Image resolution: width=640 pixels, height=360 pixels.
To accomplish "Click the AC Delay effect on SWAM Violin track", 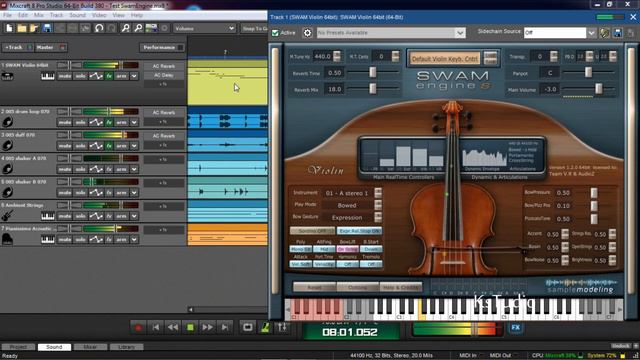I will 164,75.
